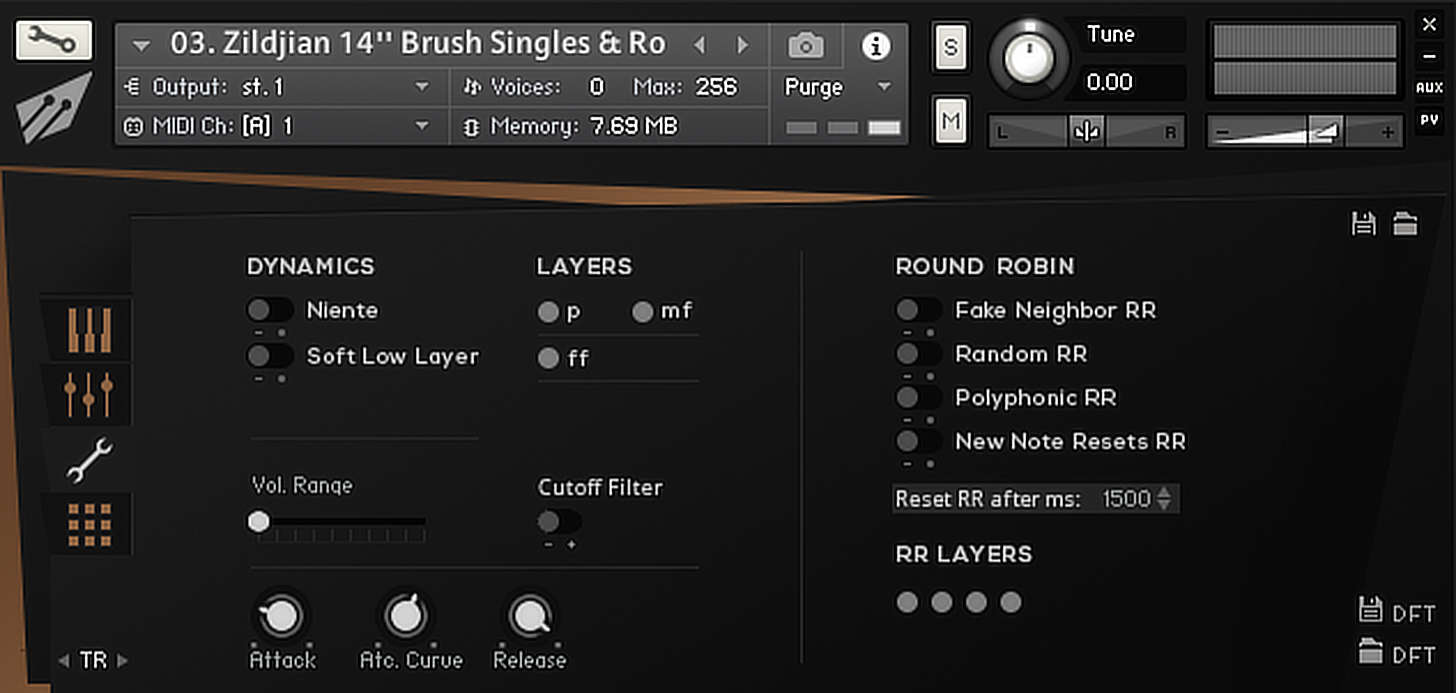
Task: Minimize the instrument view with minus button
Action: coord(1429,55)
